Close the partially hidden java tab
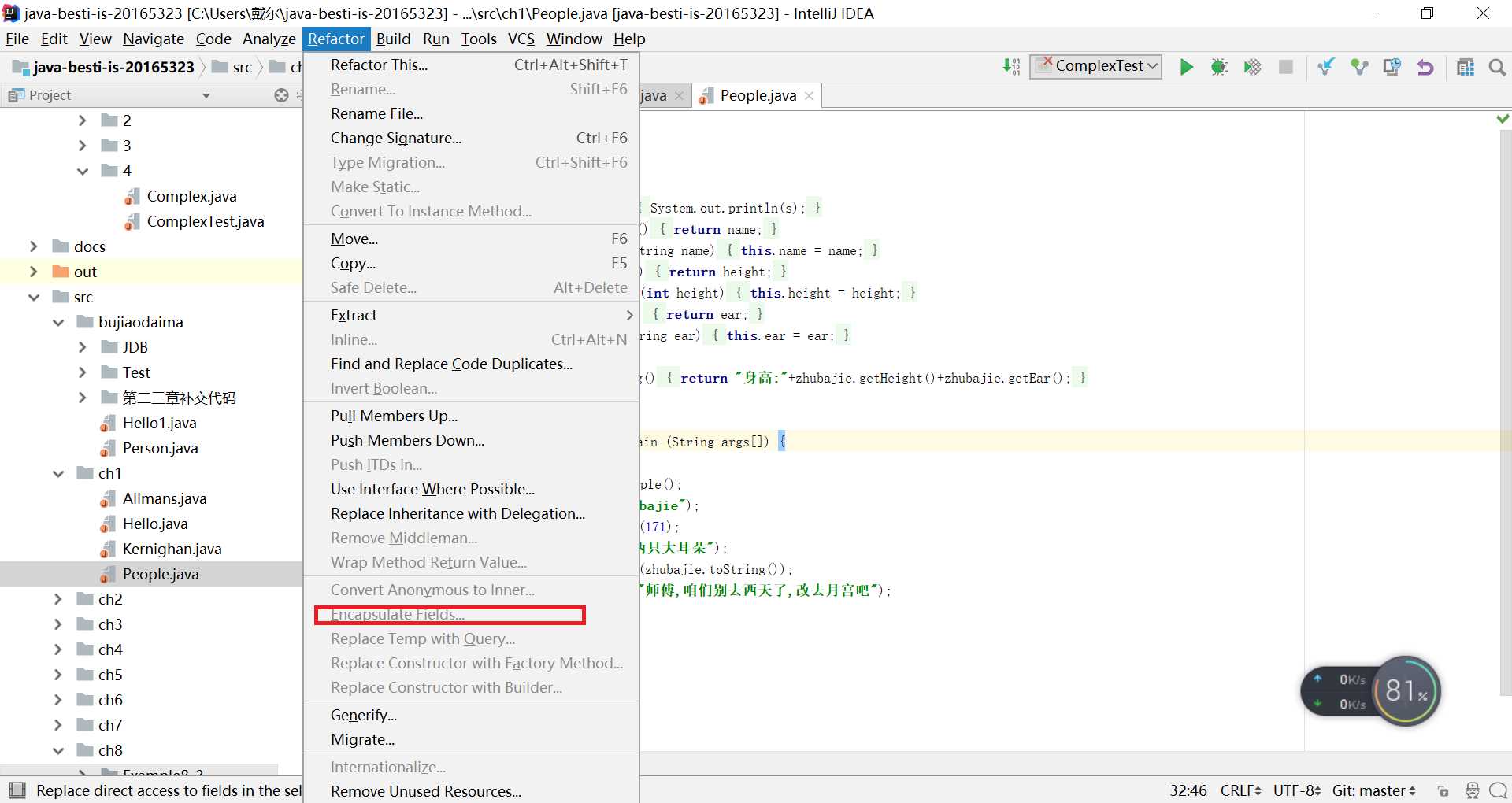Screen dimensions: 1512x803 [679, 96]
